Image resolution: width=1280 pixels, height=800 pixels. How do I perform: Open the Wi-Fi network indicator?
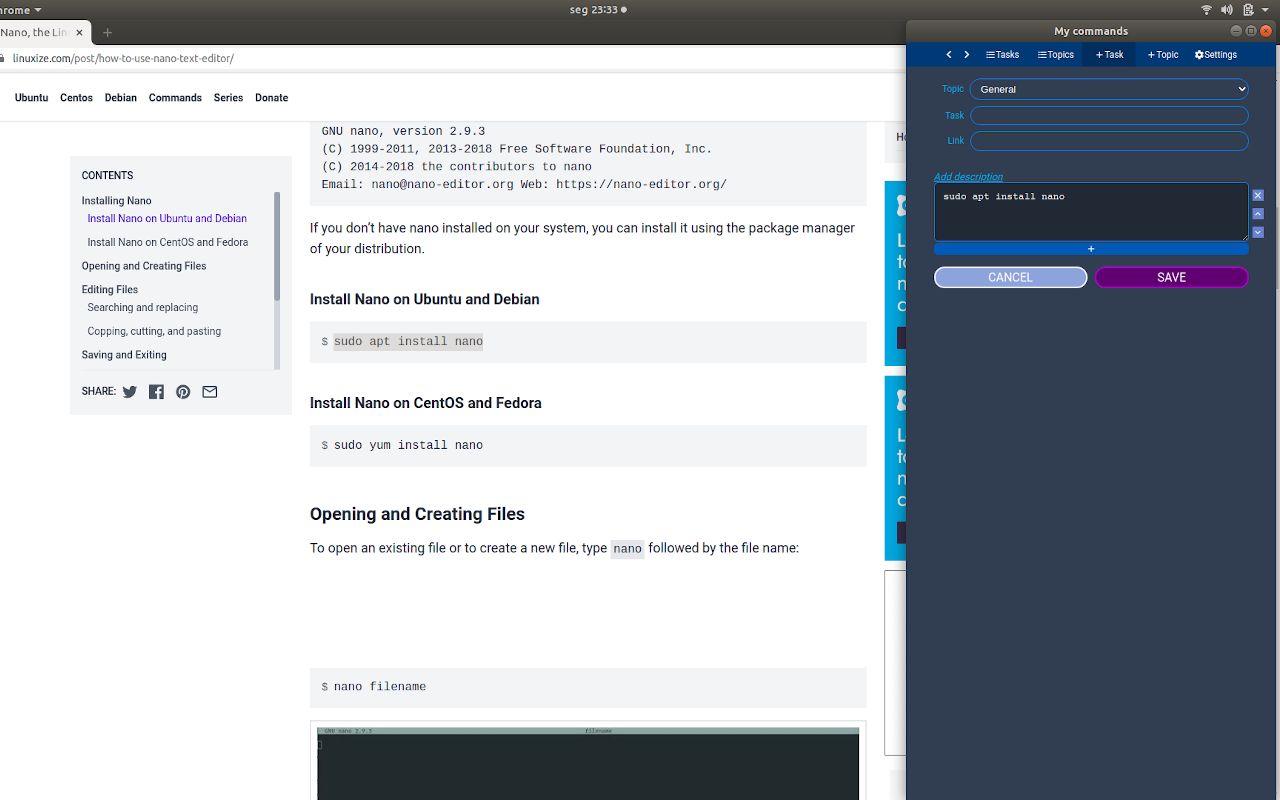[x=1207, y=9]
